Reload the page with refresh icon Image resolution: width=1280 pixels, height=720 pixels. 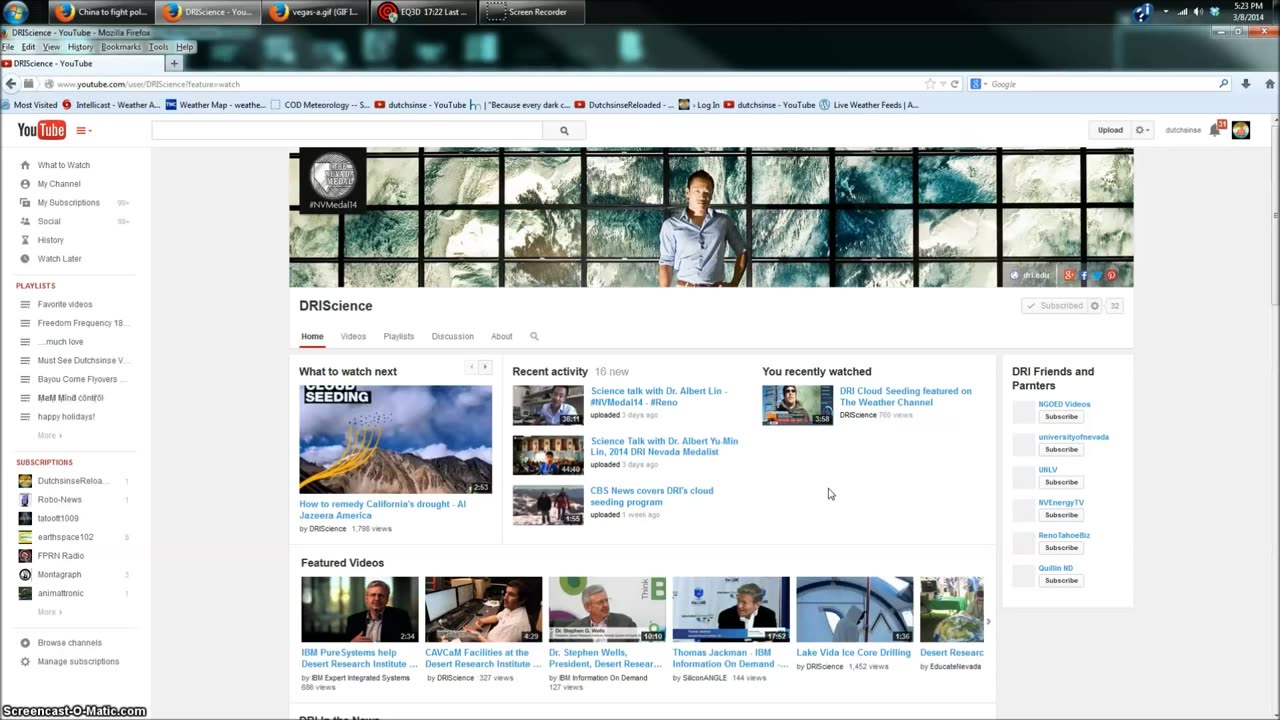coord(955,84)
